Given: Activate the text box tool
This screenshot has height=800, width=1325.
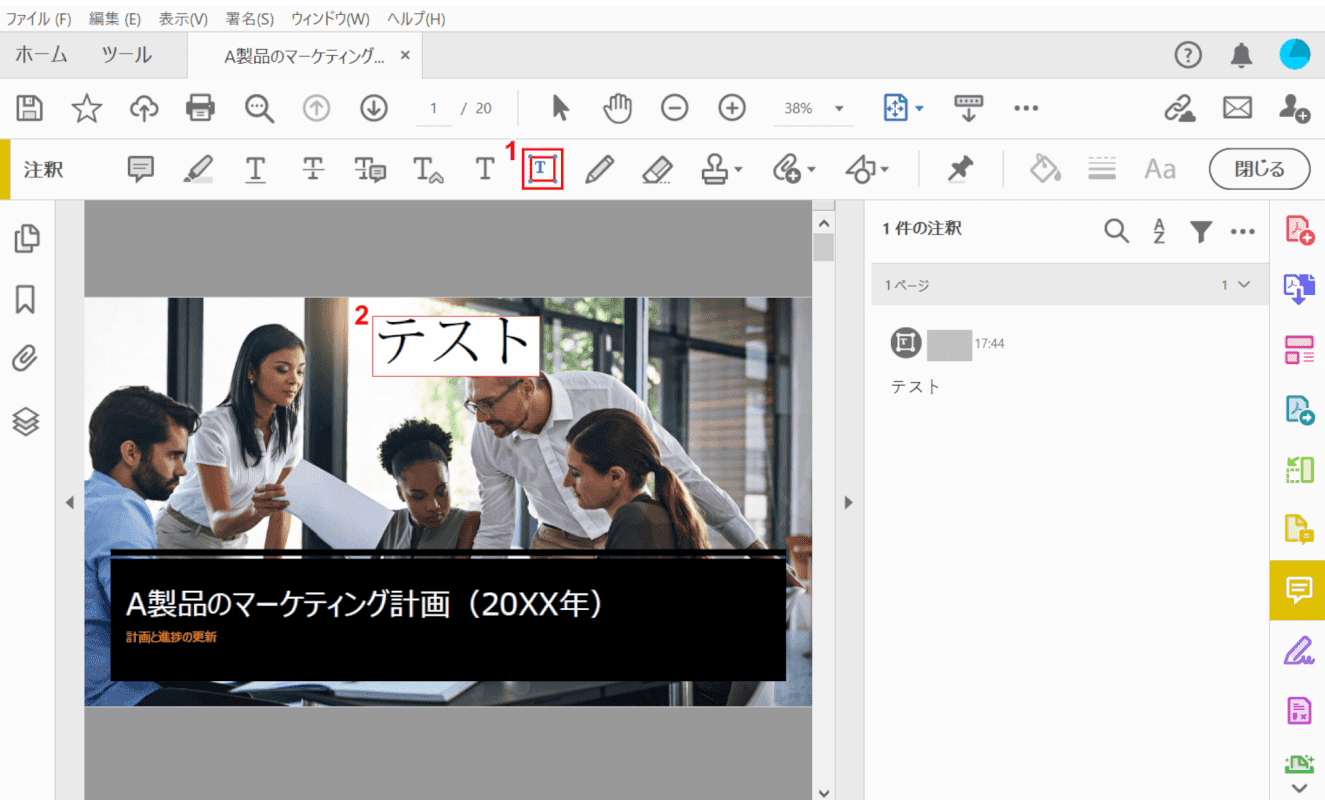Looking at the screenshot, I should 543,168.
